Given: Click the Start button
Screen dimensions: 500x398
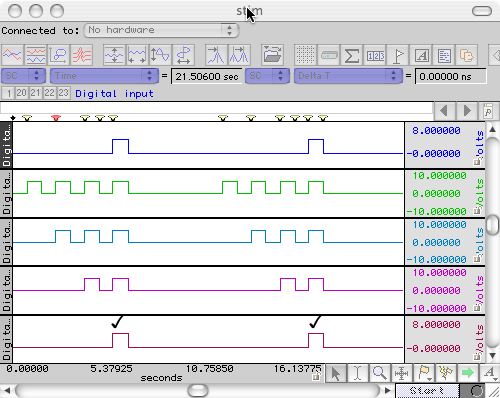Looking at the screenshot, I should (x=427, y=391).
